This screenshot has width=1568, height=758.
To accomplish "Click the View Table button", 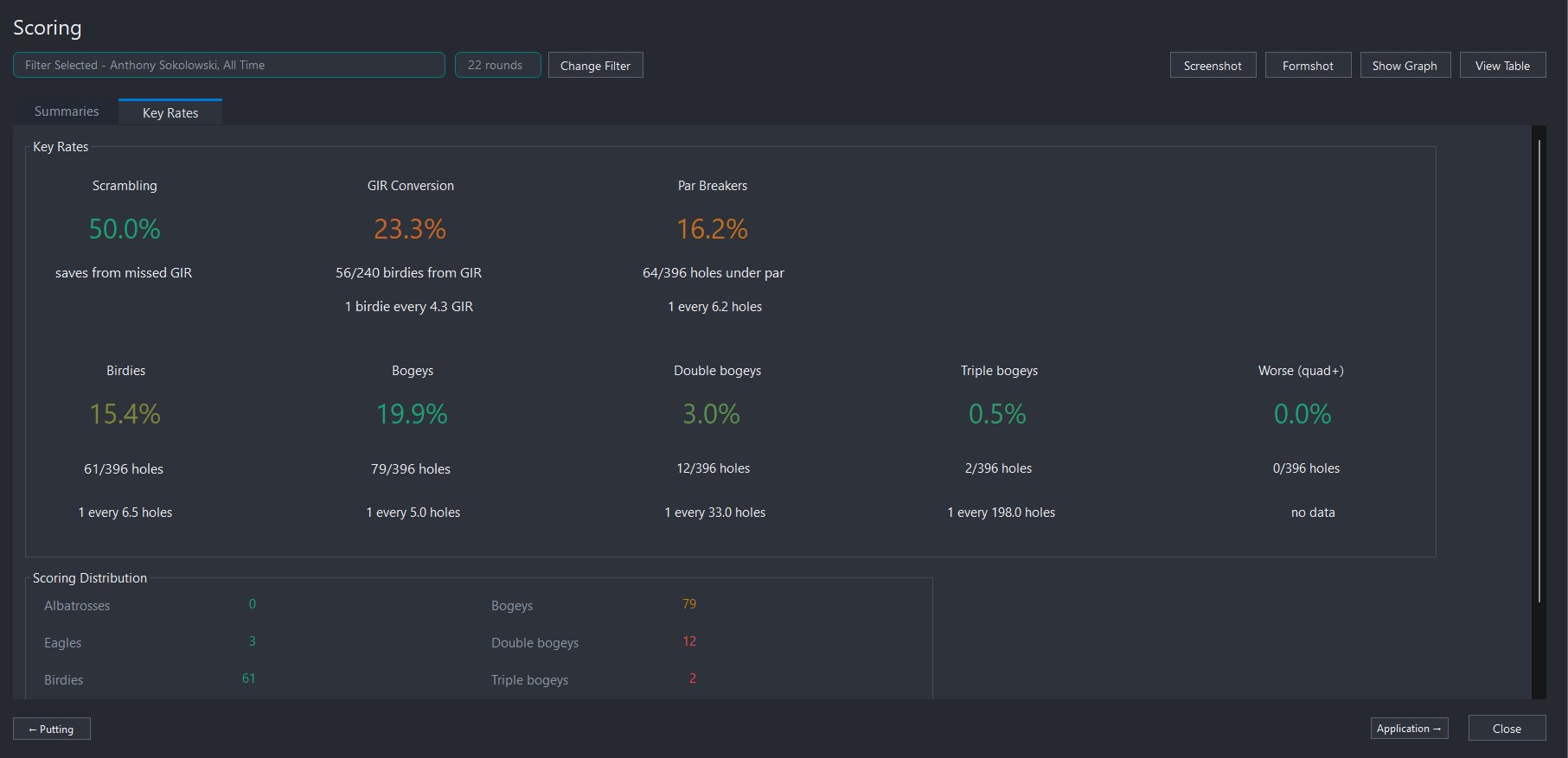I will (x=1502, y=66).
